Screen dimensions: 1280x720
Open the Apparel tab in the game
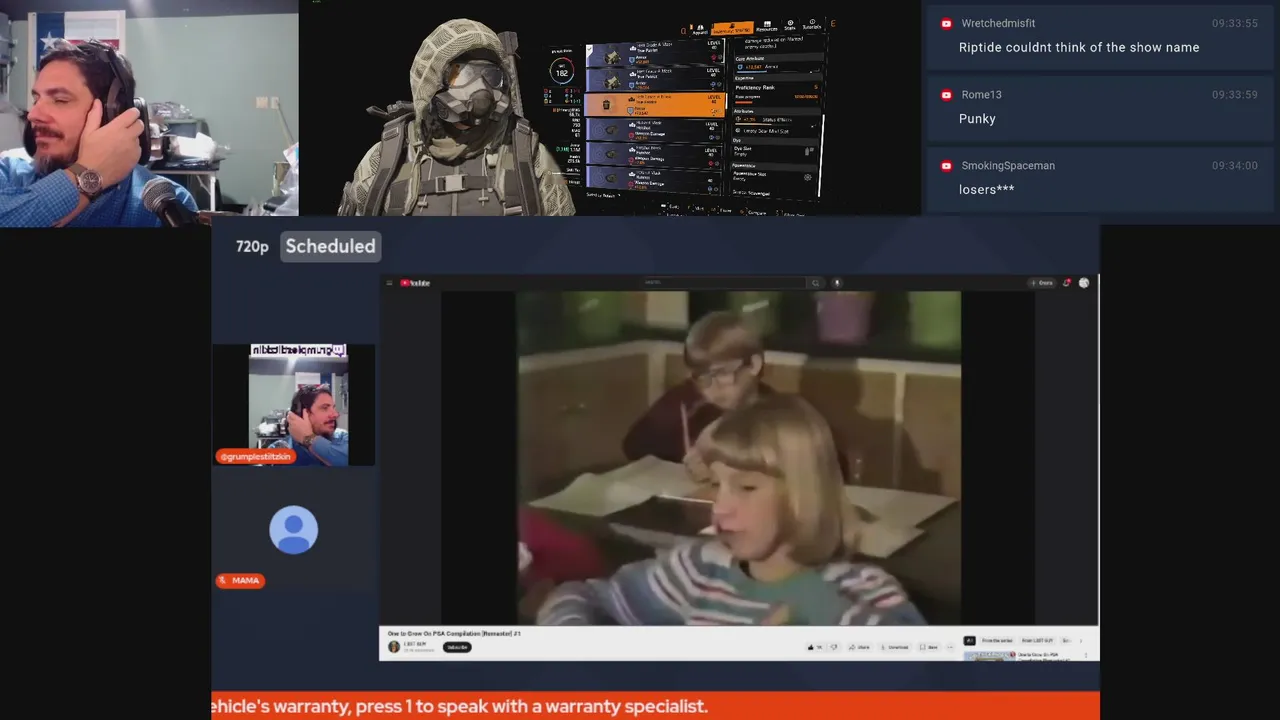700,30
